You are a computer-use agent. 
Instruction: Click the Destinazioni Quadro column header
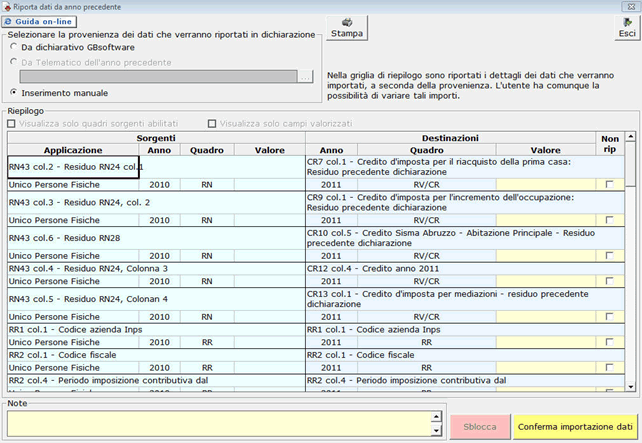coord(427,150)
